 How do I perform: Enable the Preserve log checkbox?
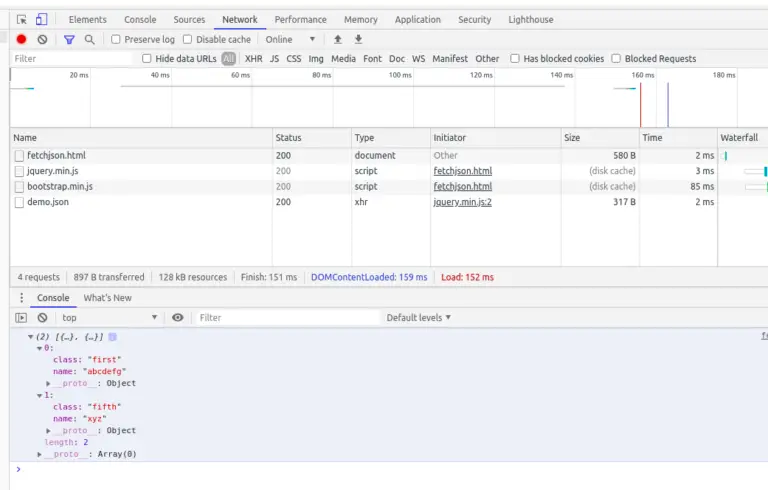coord(116,39)
